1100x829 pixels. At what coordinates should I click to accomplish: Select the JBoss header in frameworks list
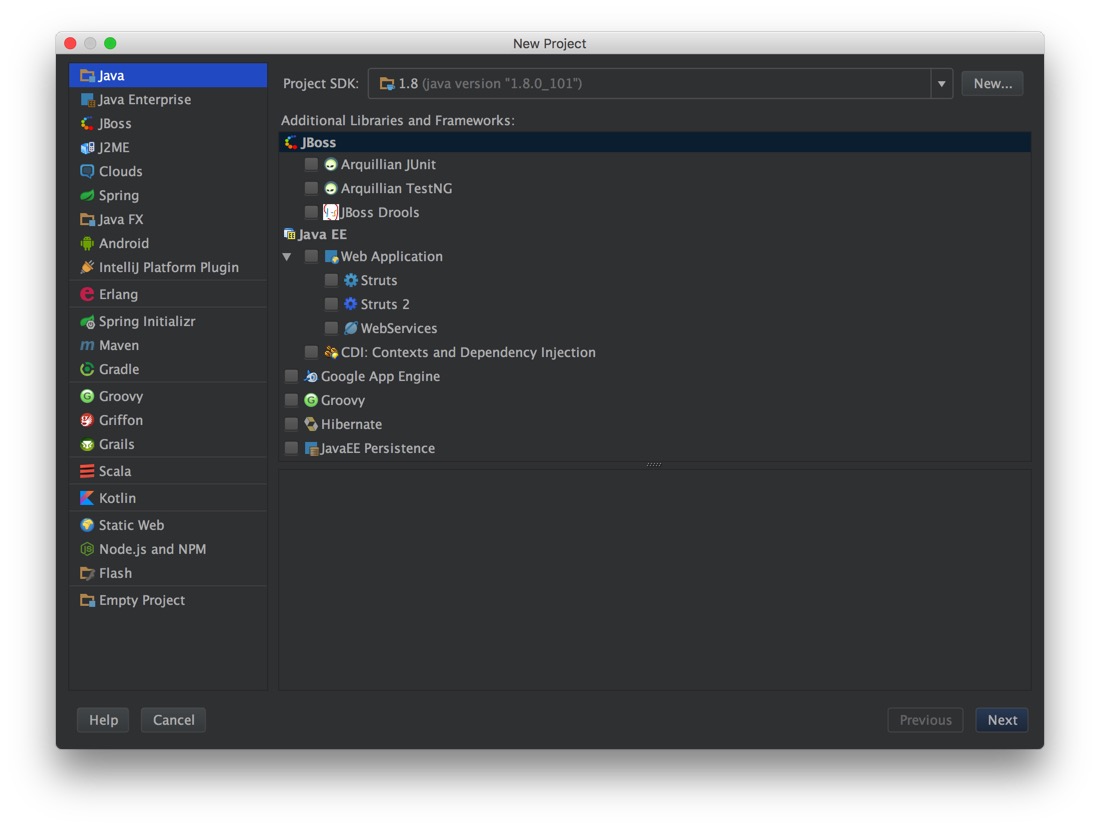(318, 142)
